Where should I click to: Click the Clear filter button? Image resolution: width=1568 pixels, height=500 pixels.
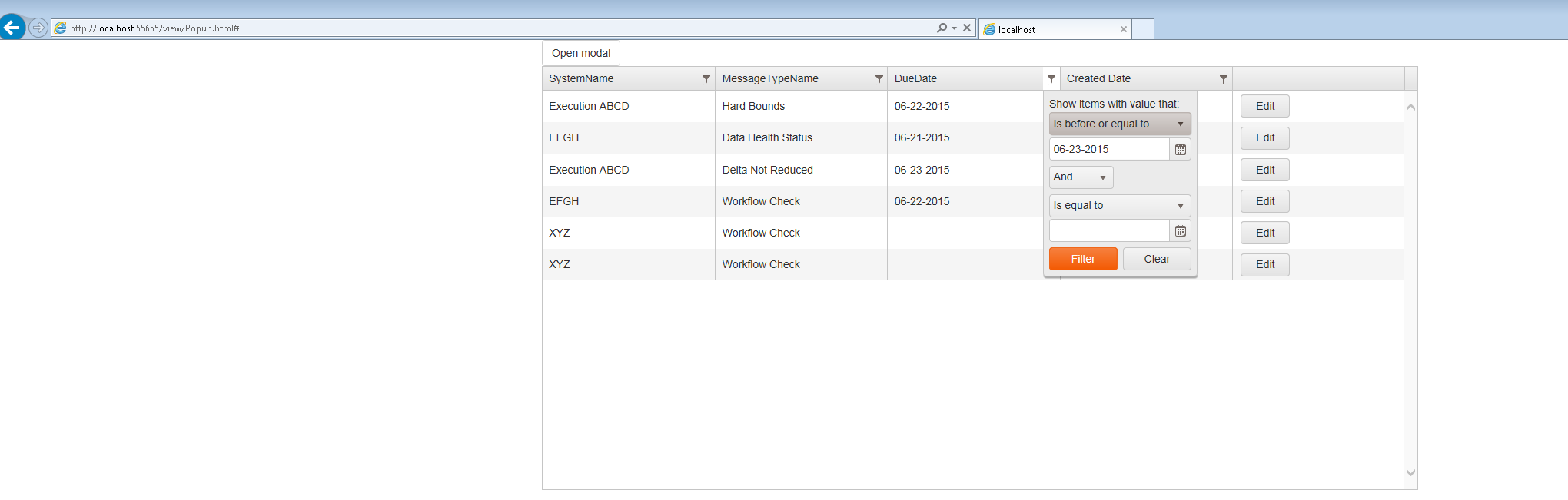[1157, 259]
